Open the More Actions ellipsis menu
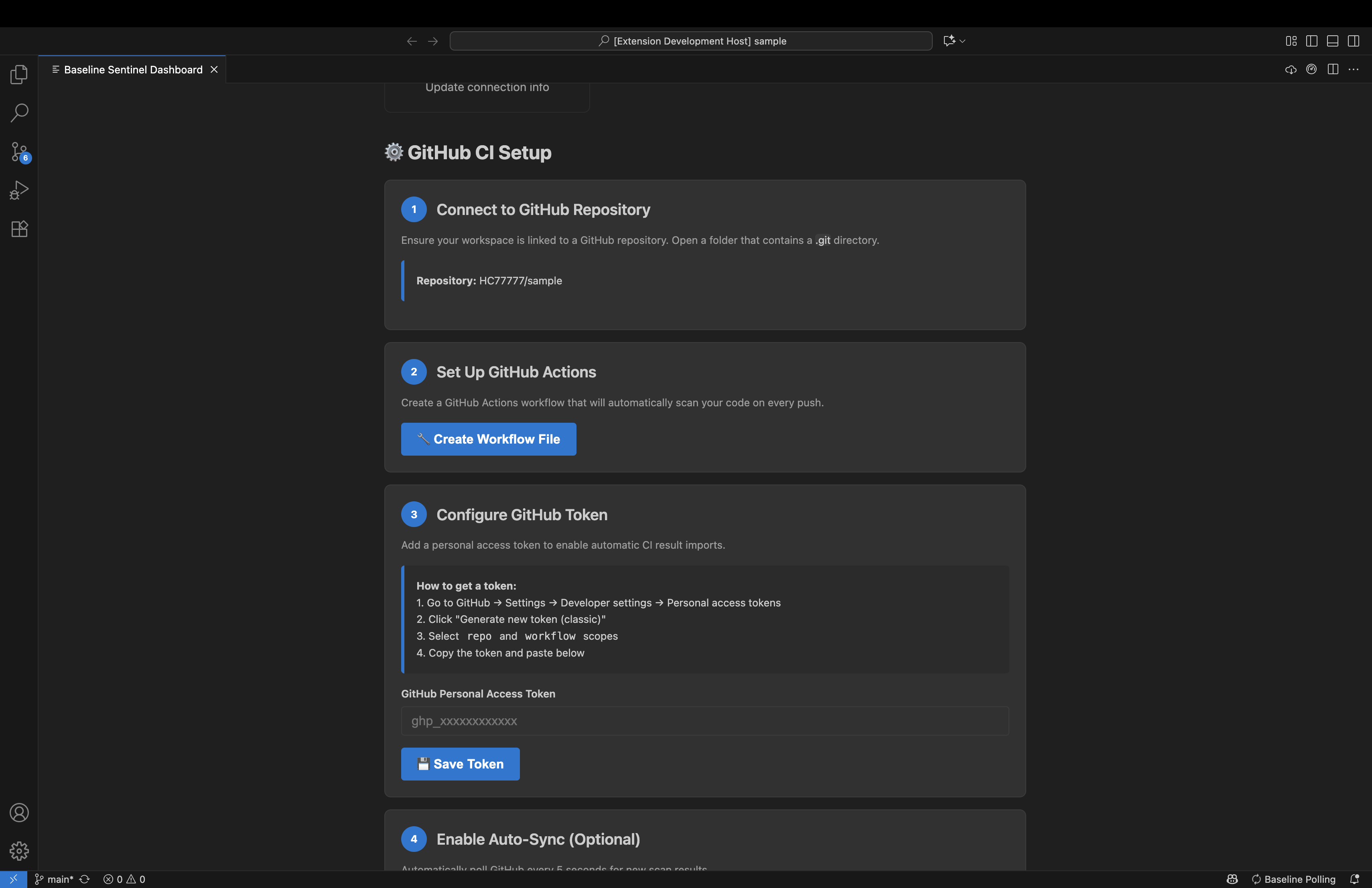 pos(1354,70)
